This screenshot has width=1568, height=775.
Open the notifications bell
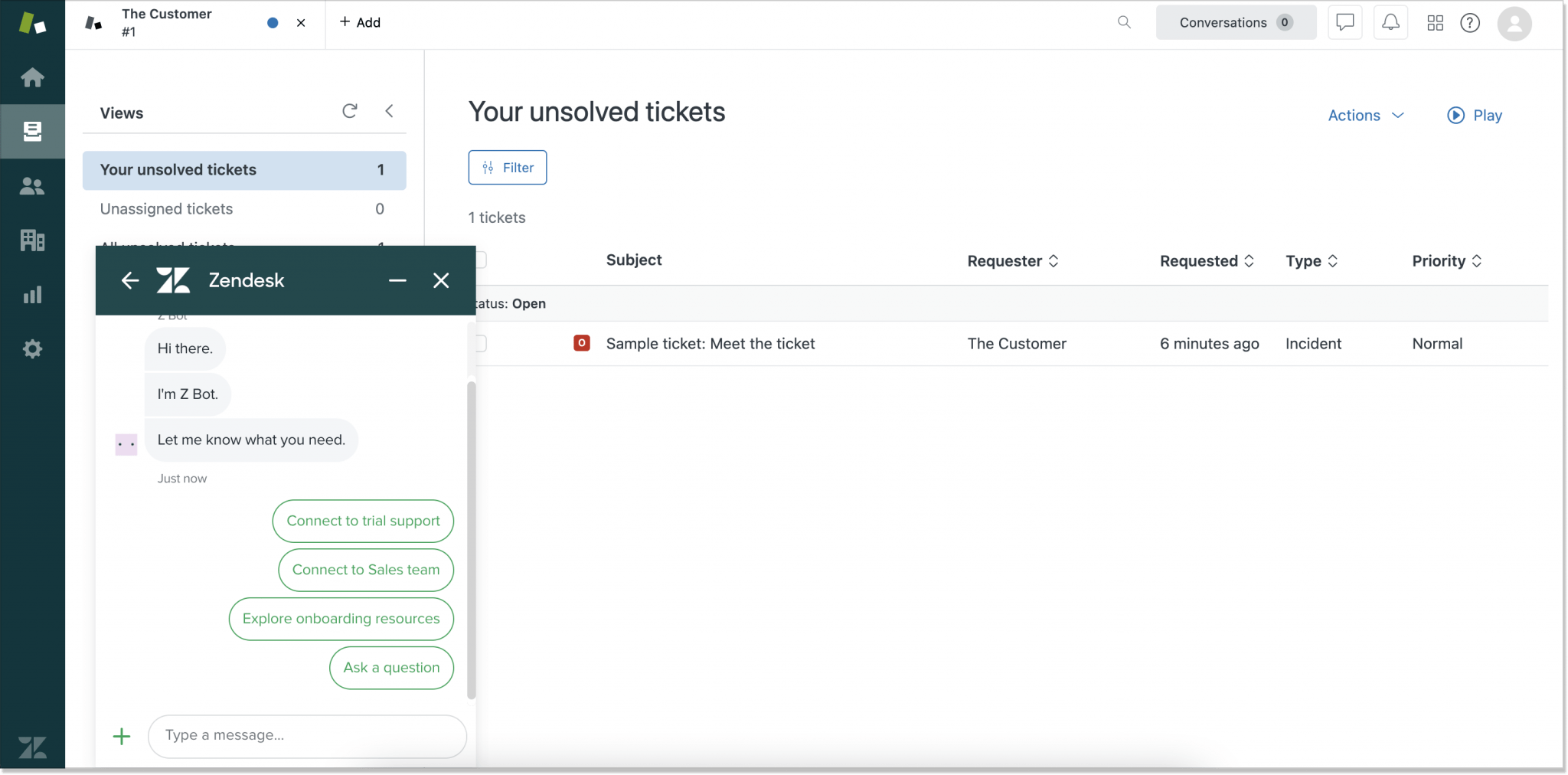1390,22
